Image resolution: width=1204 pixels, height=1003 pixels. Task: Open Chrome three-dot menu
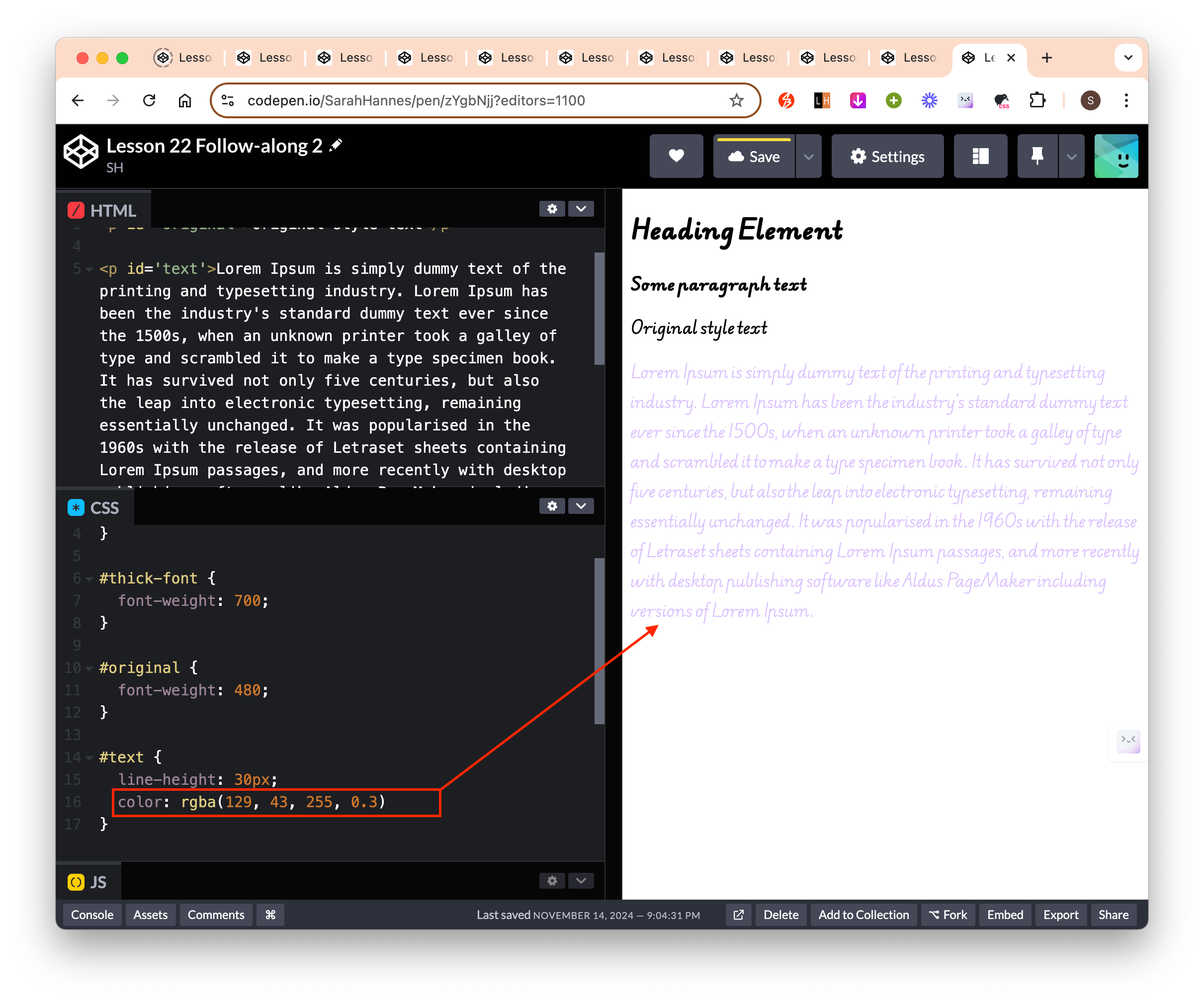[x=1126, y=101]
